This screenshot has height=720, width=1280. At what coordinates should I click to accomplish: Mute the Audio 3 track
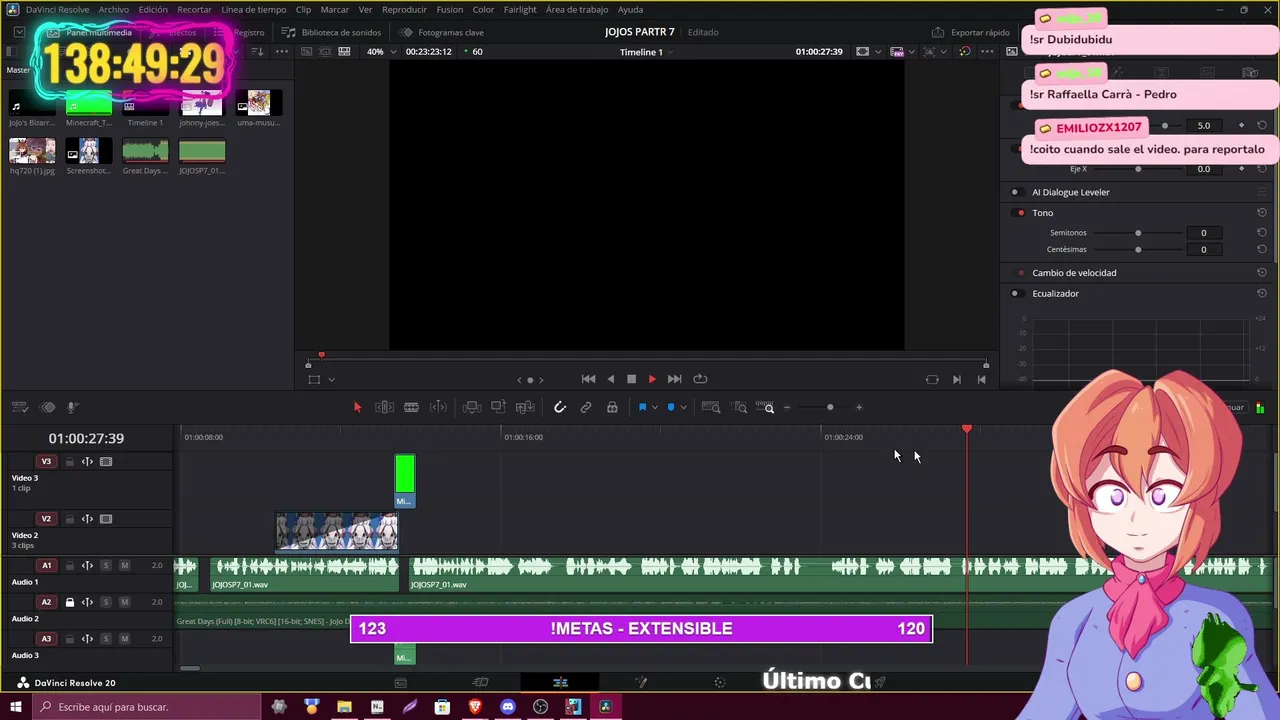125,639
